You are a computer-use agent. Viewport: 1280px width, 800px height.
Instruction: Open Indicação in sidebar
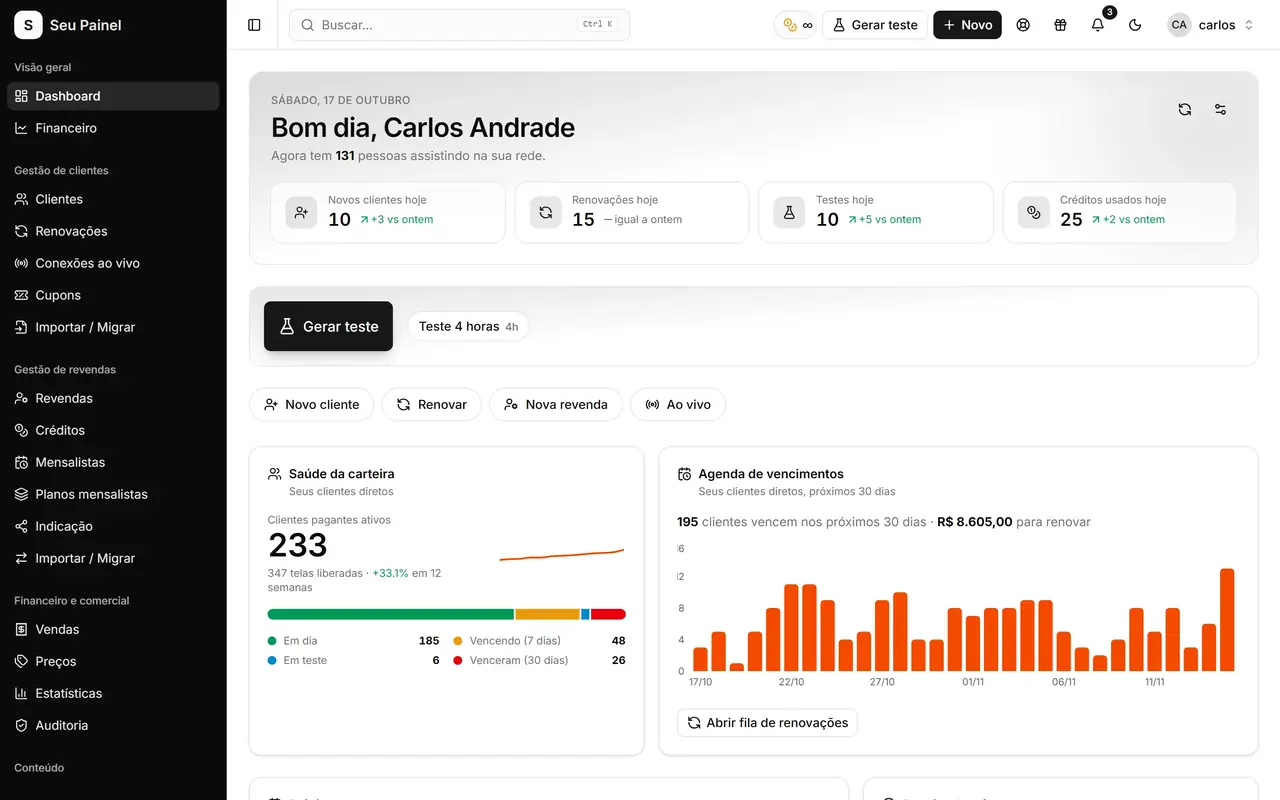click(x=113, y=526)
